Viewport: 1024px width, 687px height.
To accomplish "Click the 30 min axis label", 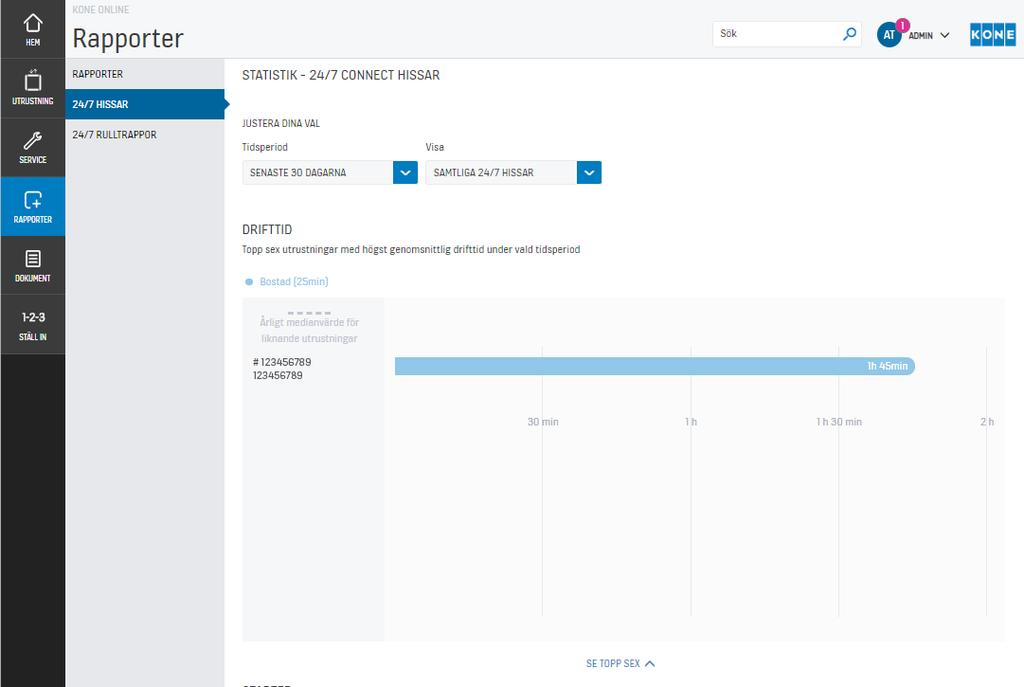I will [543, 422].
